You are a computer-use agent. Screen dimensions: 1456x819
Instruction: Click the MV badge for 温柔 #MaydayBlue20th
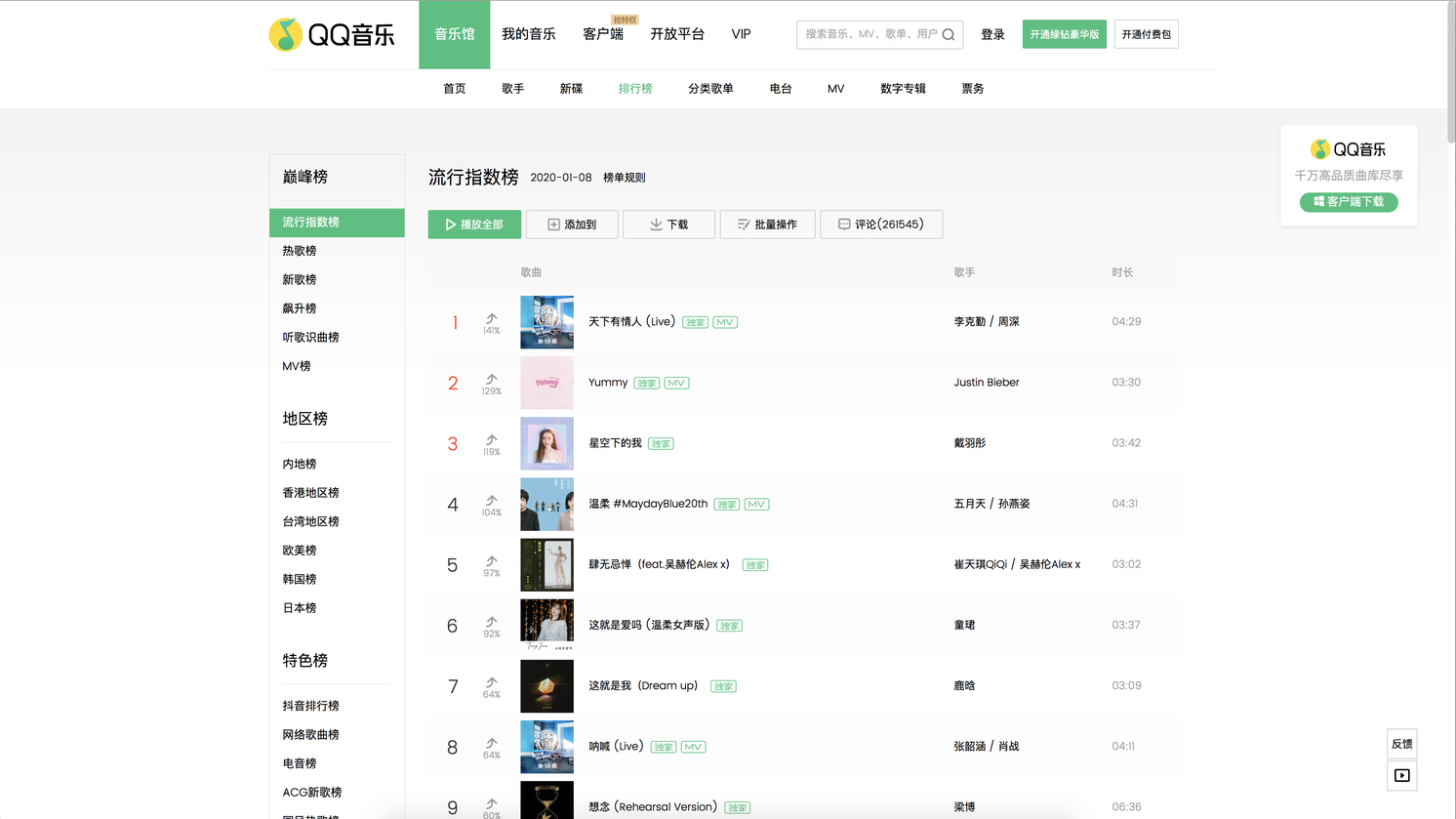click(756, 505)
